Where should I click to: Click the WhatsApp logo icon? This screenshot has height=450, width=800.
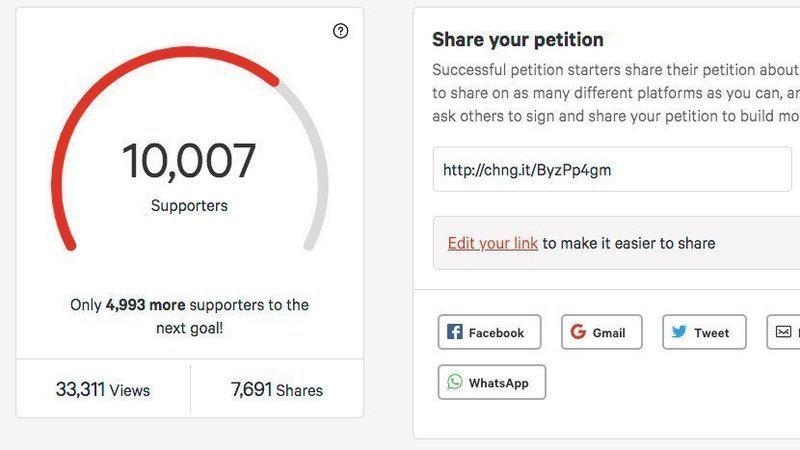(x=455, y=382)
